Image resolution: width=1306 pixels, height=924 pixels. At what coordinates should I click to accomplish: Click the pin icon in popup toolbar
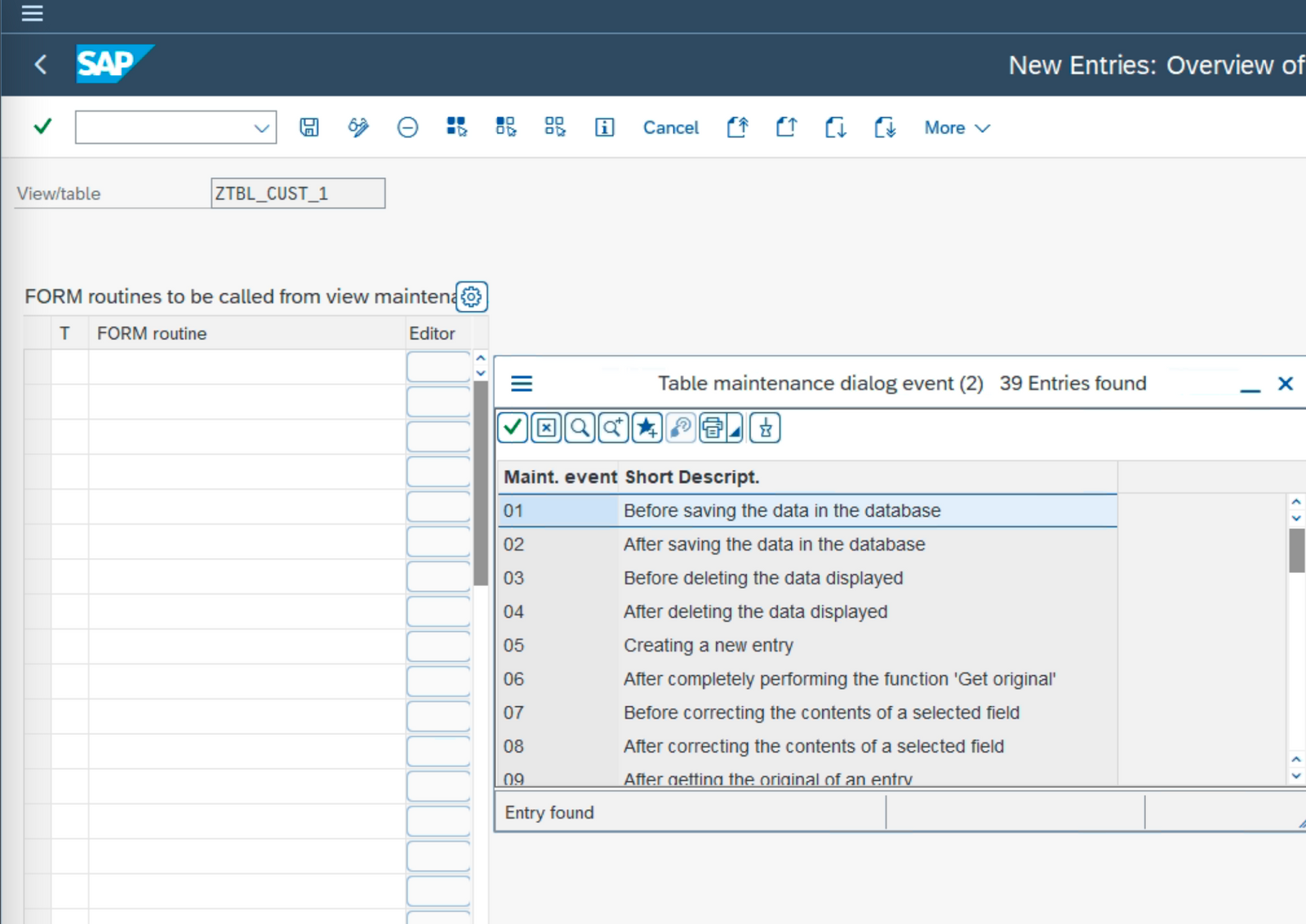766,428
